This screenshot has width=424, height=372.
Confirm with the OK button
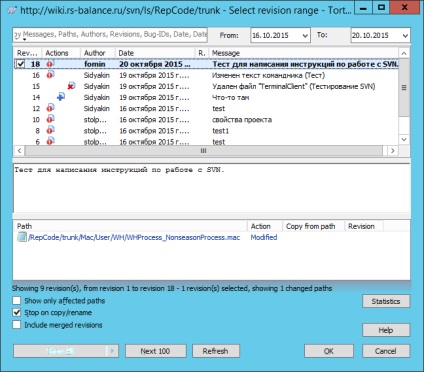tap(329, 351)
